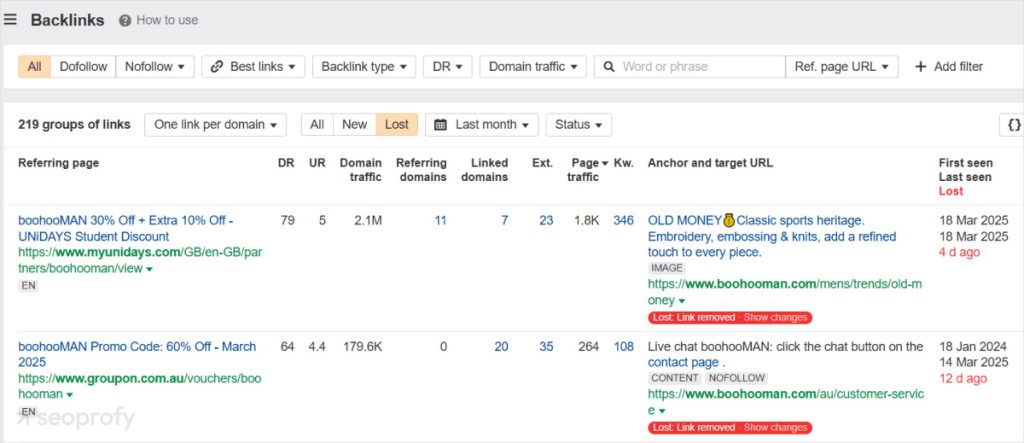The image size is (1024, 443).
Task: Click the magnifier icon in search box
Action: point(609,67)
